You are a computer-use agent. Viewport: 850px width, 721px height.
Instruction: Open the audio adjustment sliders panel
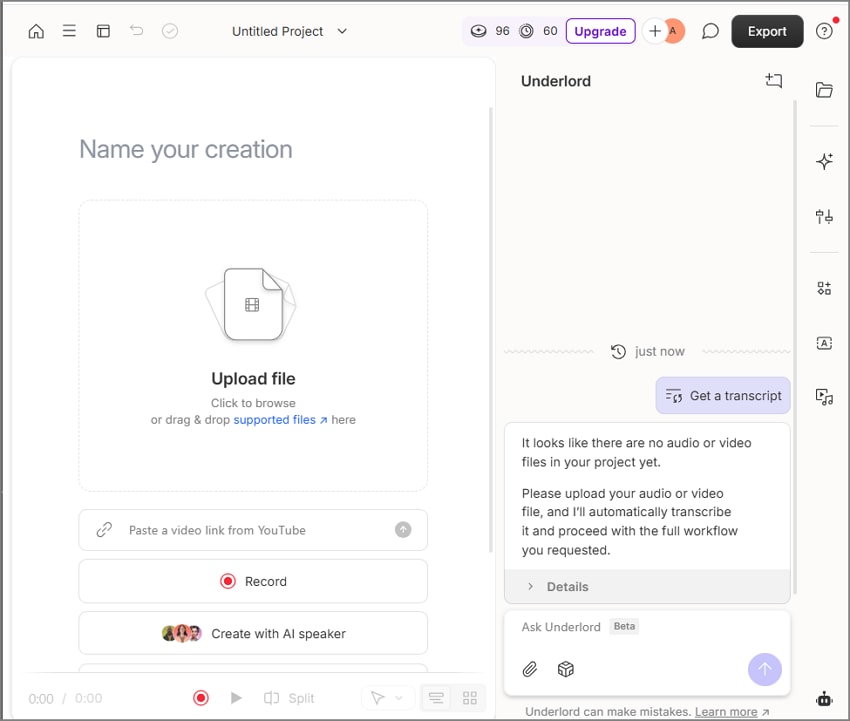[823, 217]
